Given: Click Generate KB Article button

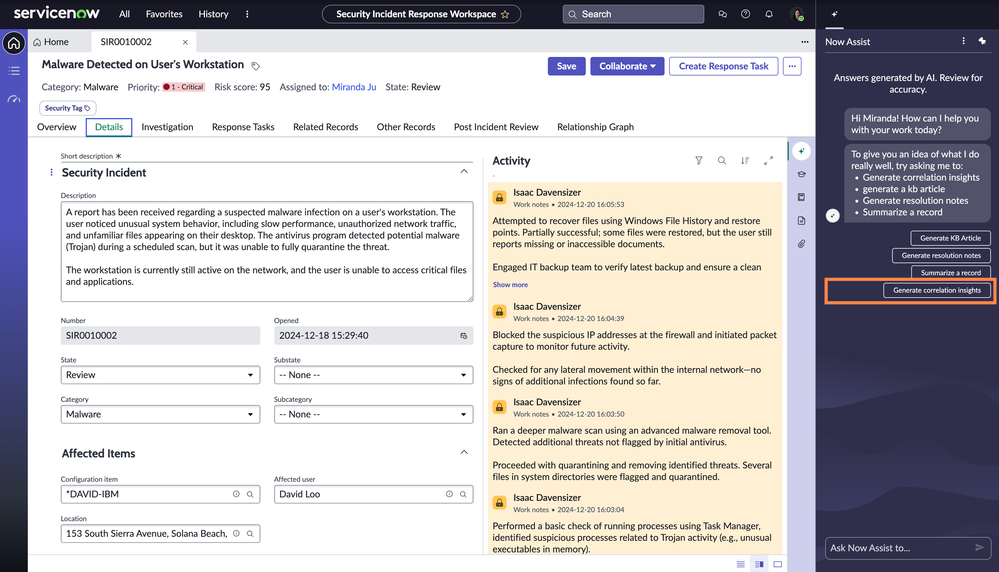Looking at the screenshot, I should (x=950, y=238).
